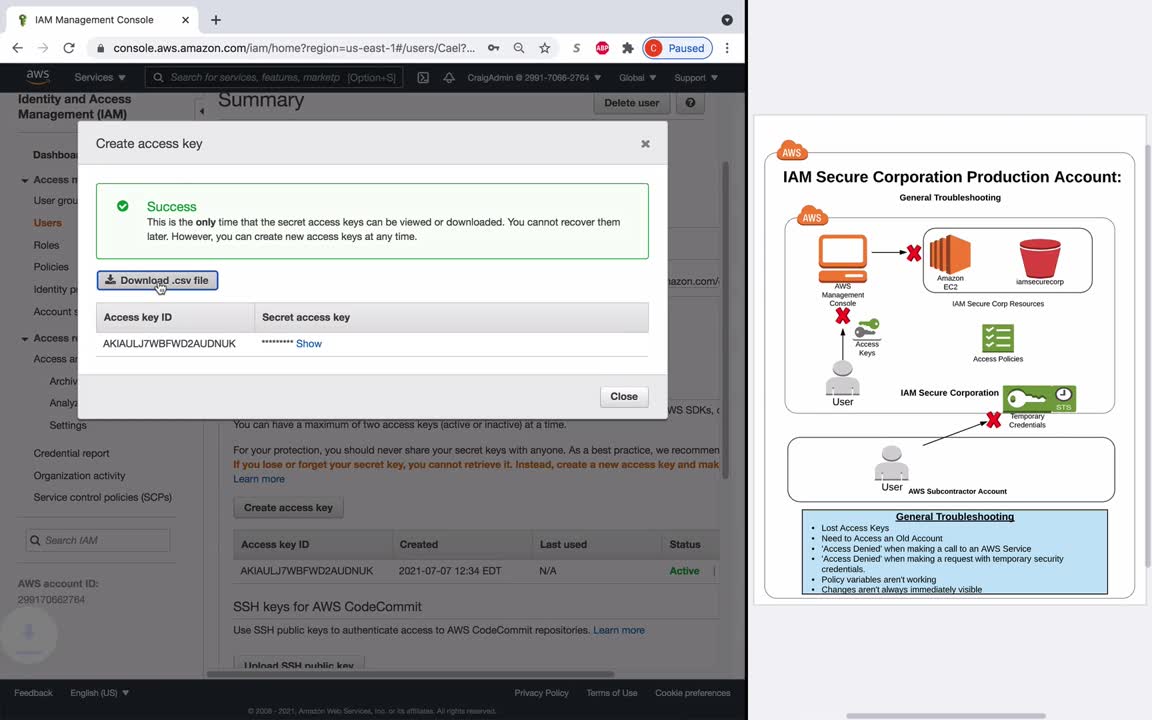Click the Active status in key table
This screenshot has height=720, width=1152.
click(x=684, y=571)
